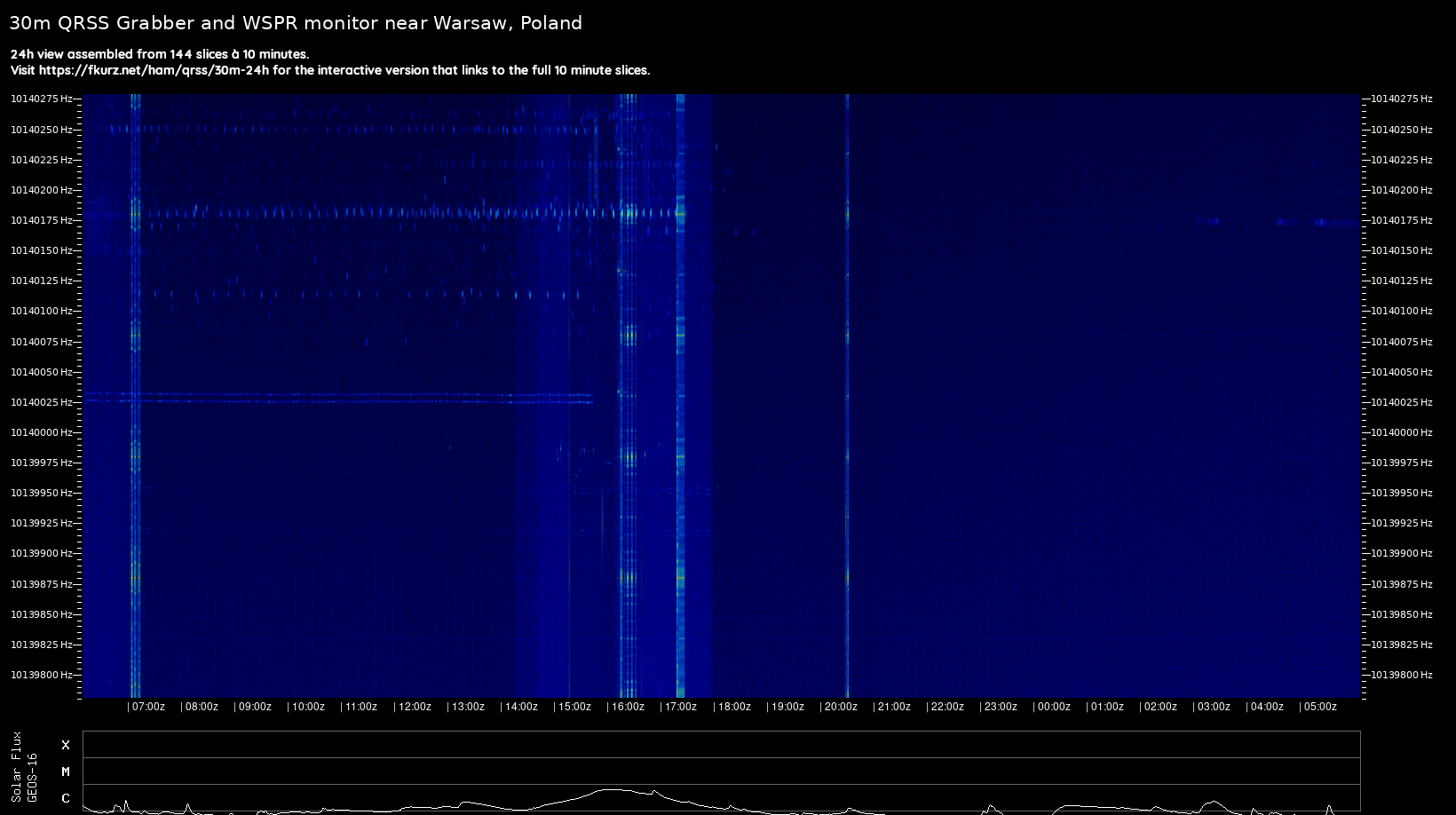The image size is (1456, 815).
Task: Click the page title about 30m QRSS Grabber
Action: pyautogui.click(x=296, y=23)
